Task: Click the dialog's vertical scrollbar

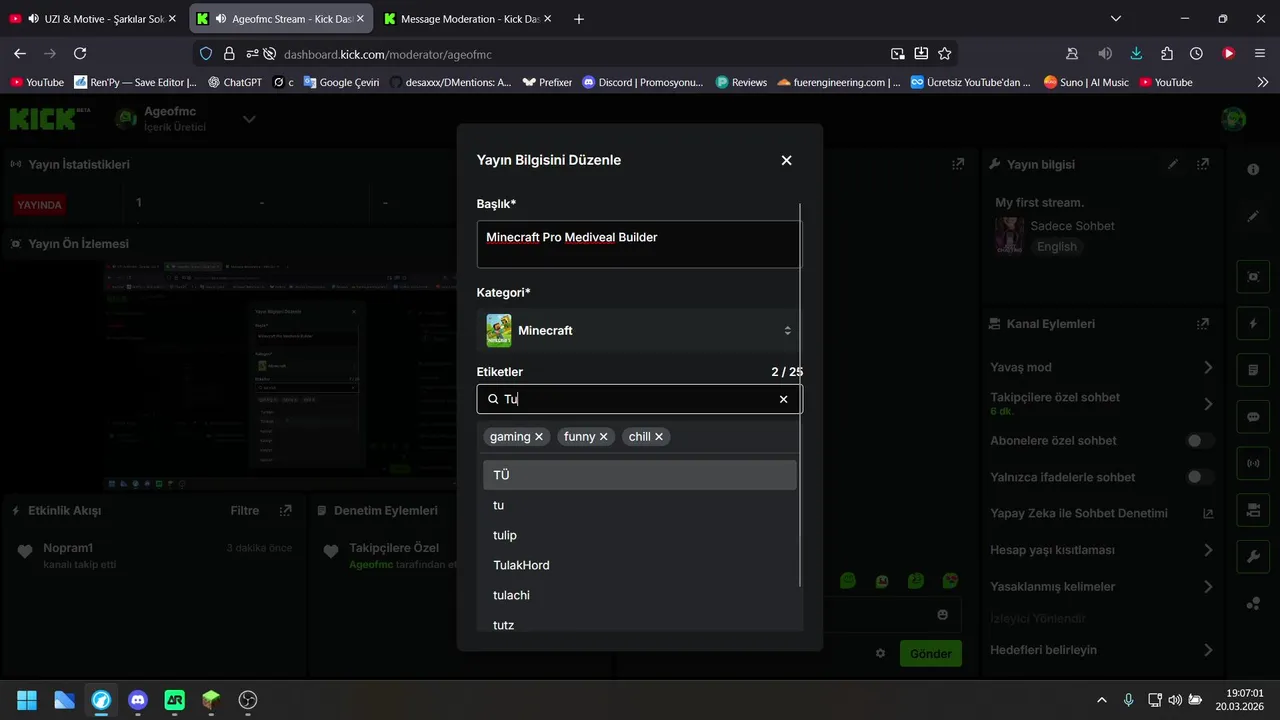Action: [x=800, y=395]
